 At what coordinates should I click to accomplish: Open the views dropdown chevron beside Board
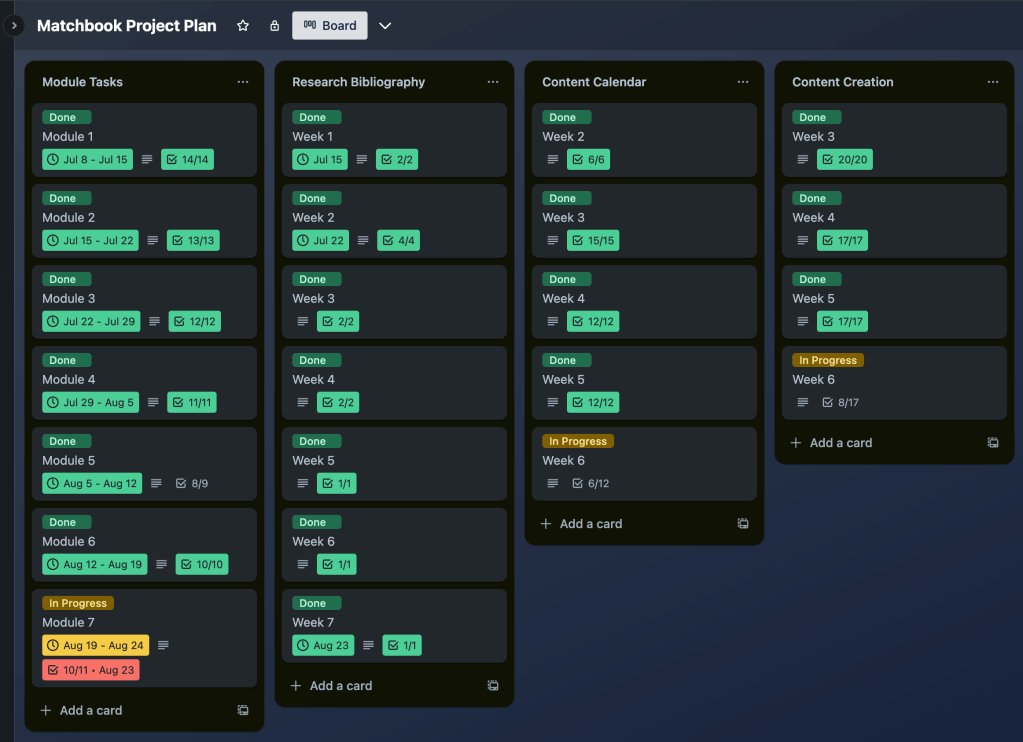[385, 26]
